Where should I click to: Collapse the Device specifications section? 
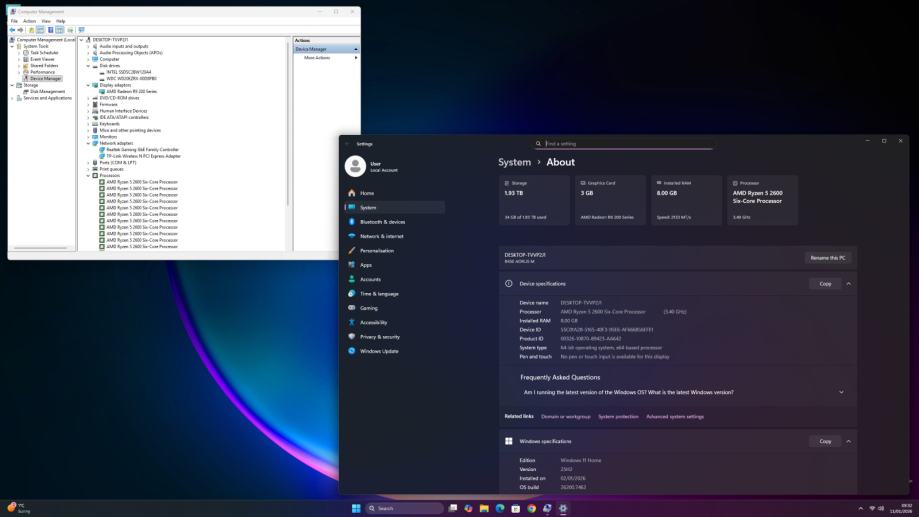tap(849, 284)
